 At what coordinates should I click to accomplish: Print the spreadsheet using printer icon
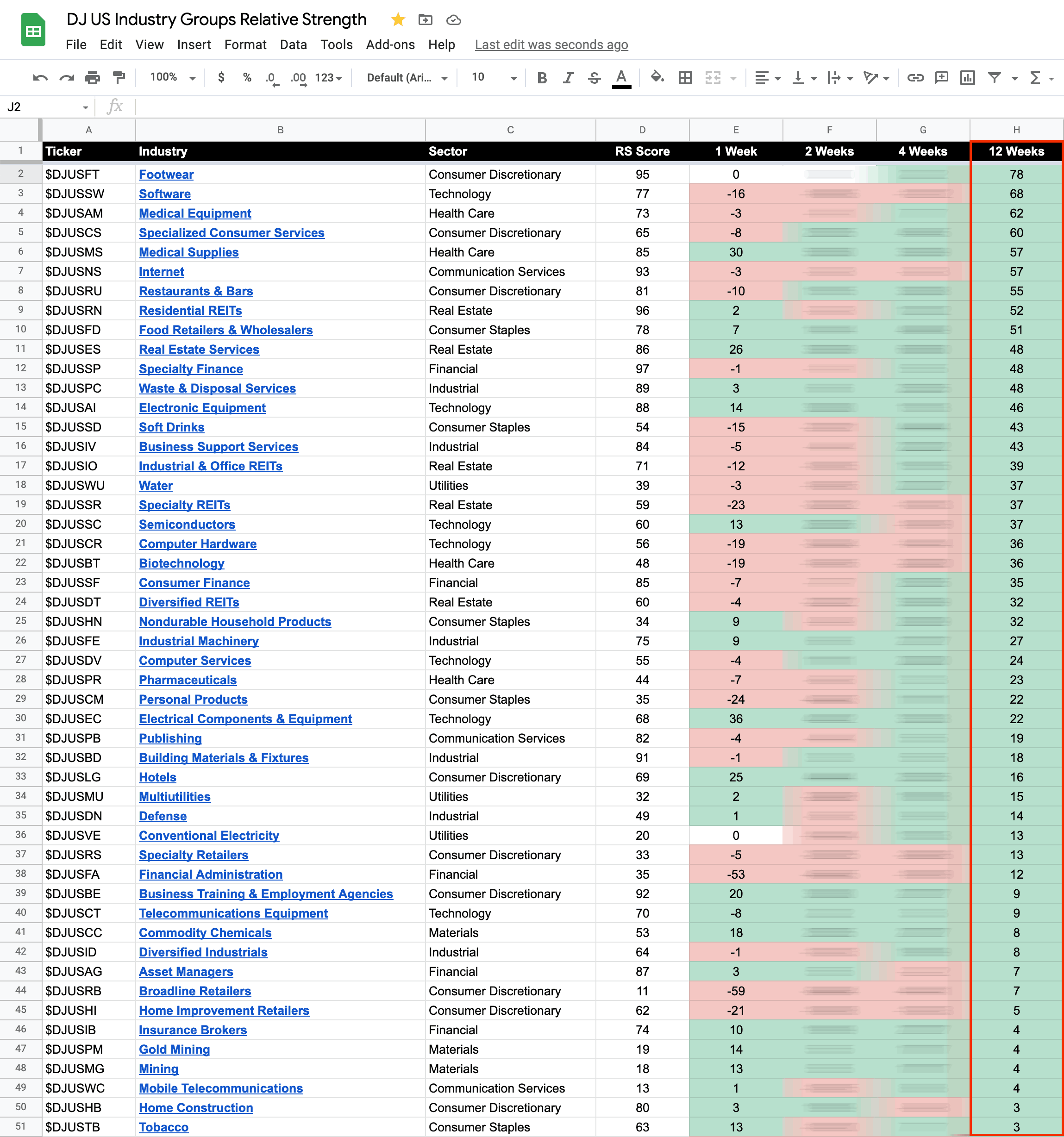[93, 78]
